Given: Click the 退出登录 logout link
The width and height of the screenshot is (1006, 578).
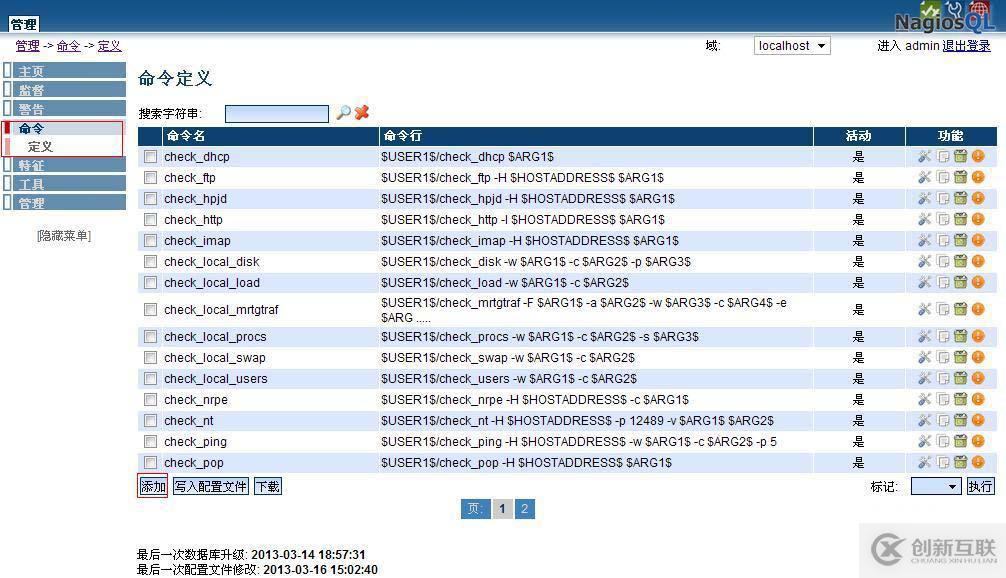Looking at the screenshot, I should (x=966, y=46).
